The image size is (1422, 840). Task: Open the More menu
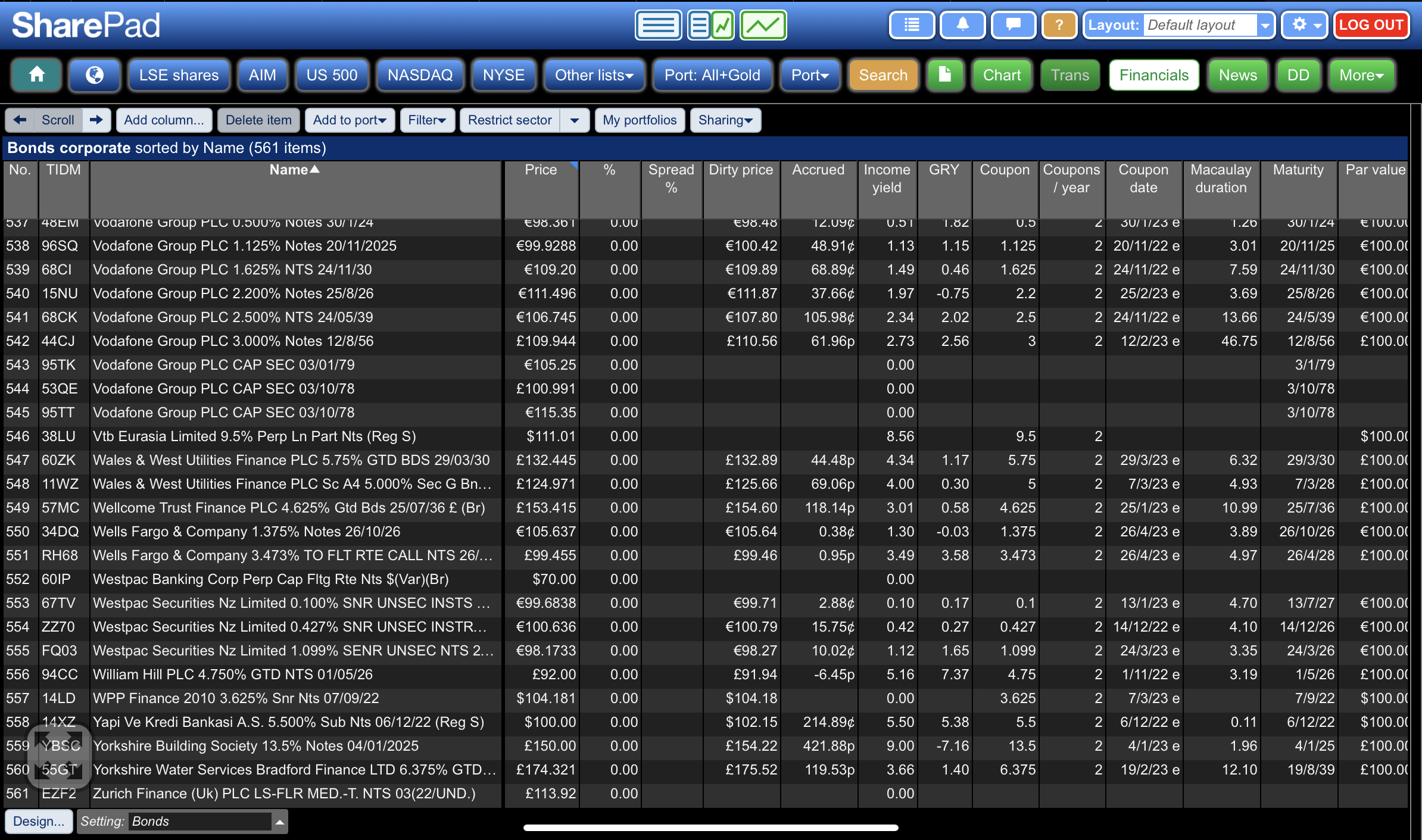click(x=1361, y=75)
